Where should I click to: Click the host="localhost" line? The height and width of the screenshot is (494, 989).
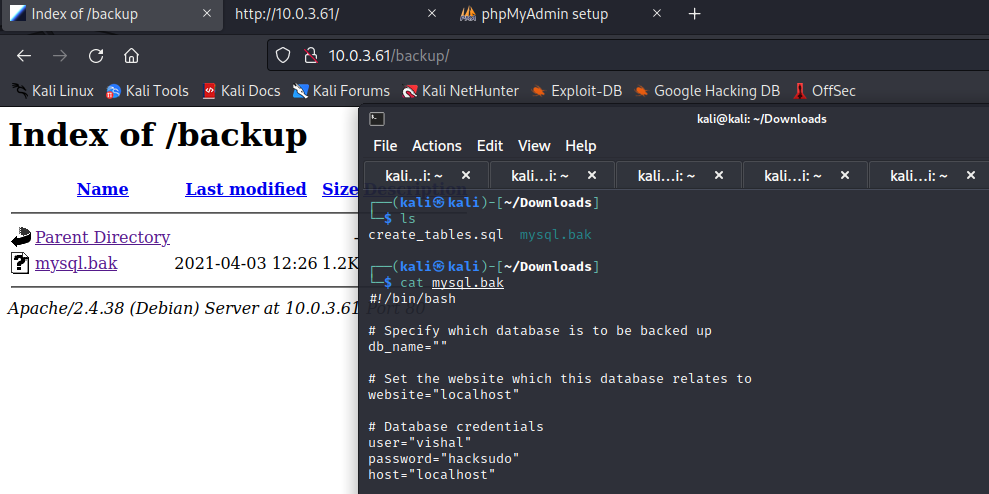click(432, 474)
